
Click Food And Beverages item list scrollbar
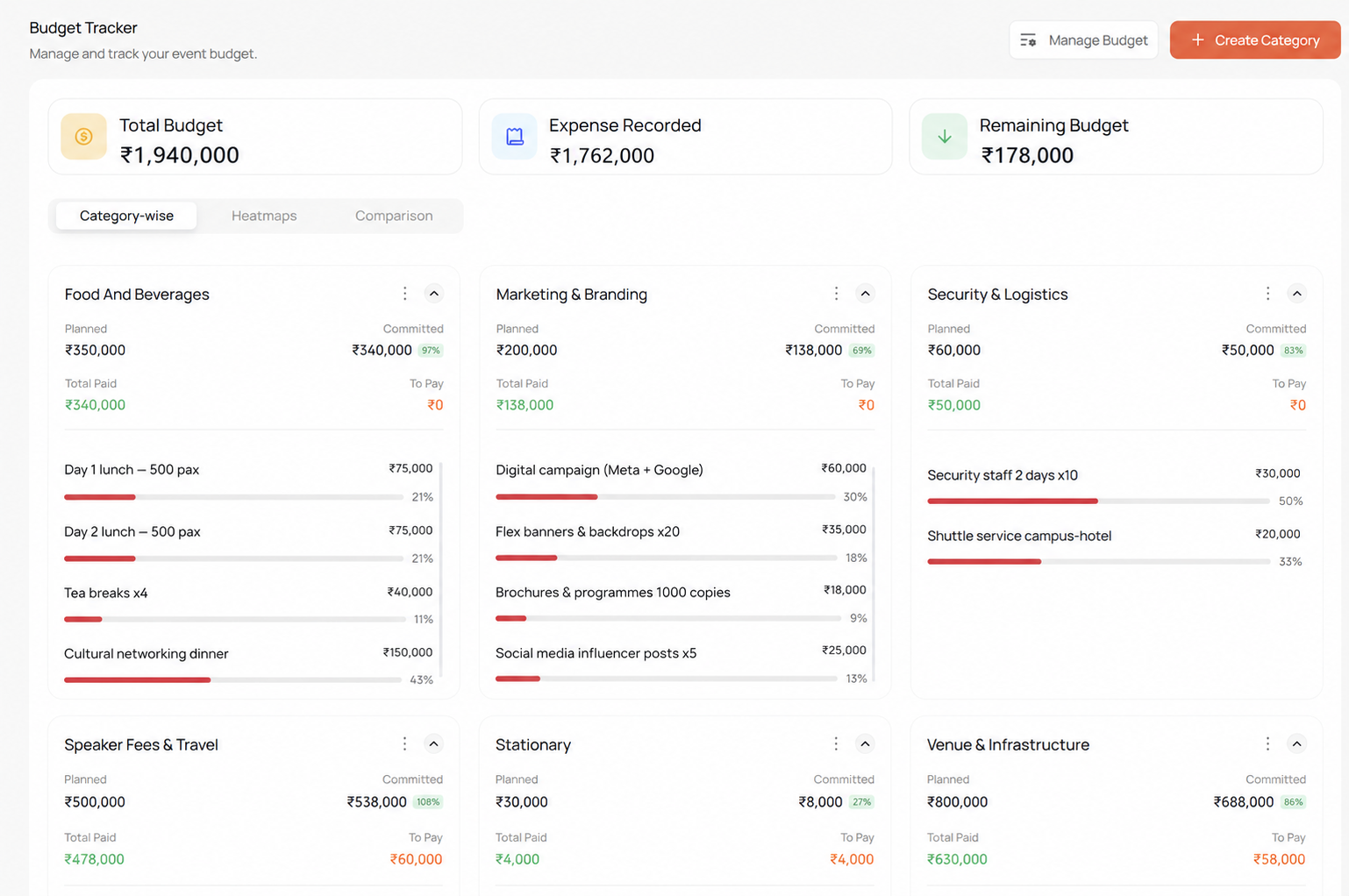click(440, 570)
